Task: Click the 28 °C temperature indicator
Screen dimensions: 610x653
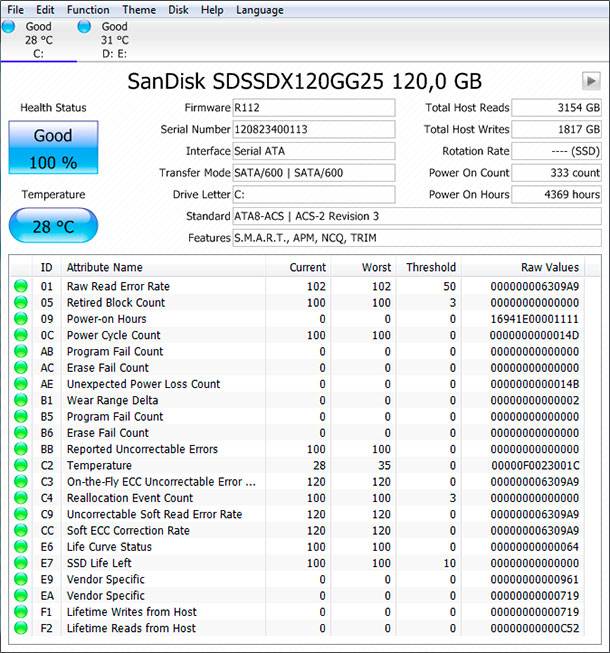Action: pyautogui.click(x=53, y=225)
